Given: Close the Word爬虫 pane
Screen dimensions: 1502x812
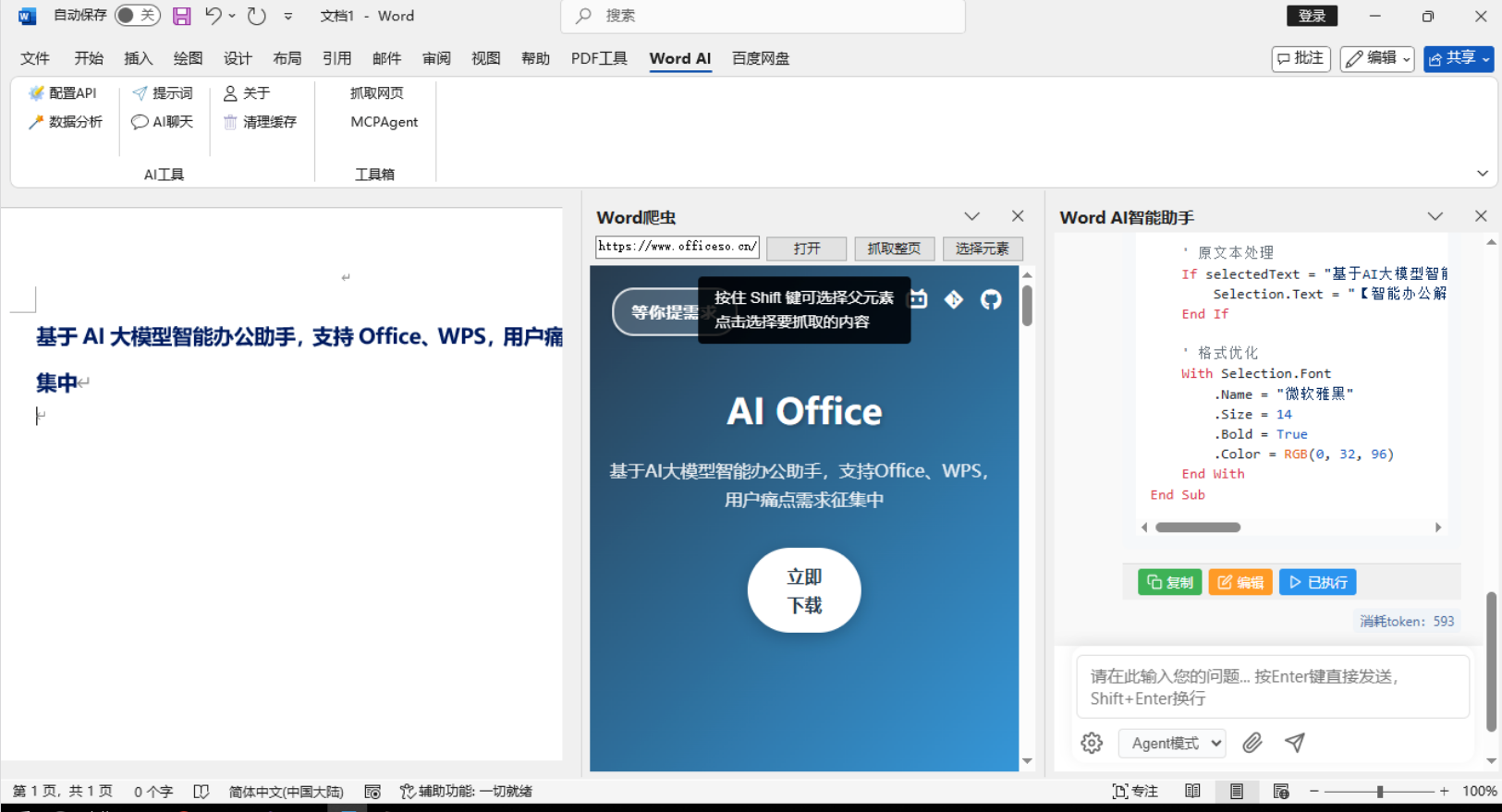Looking at the screenshot, I should click(1018, 216).
